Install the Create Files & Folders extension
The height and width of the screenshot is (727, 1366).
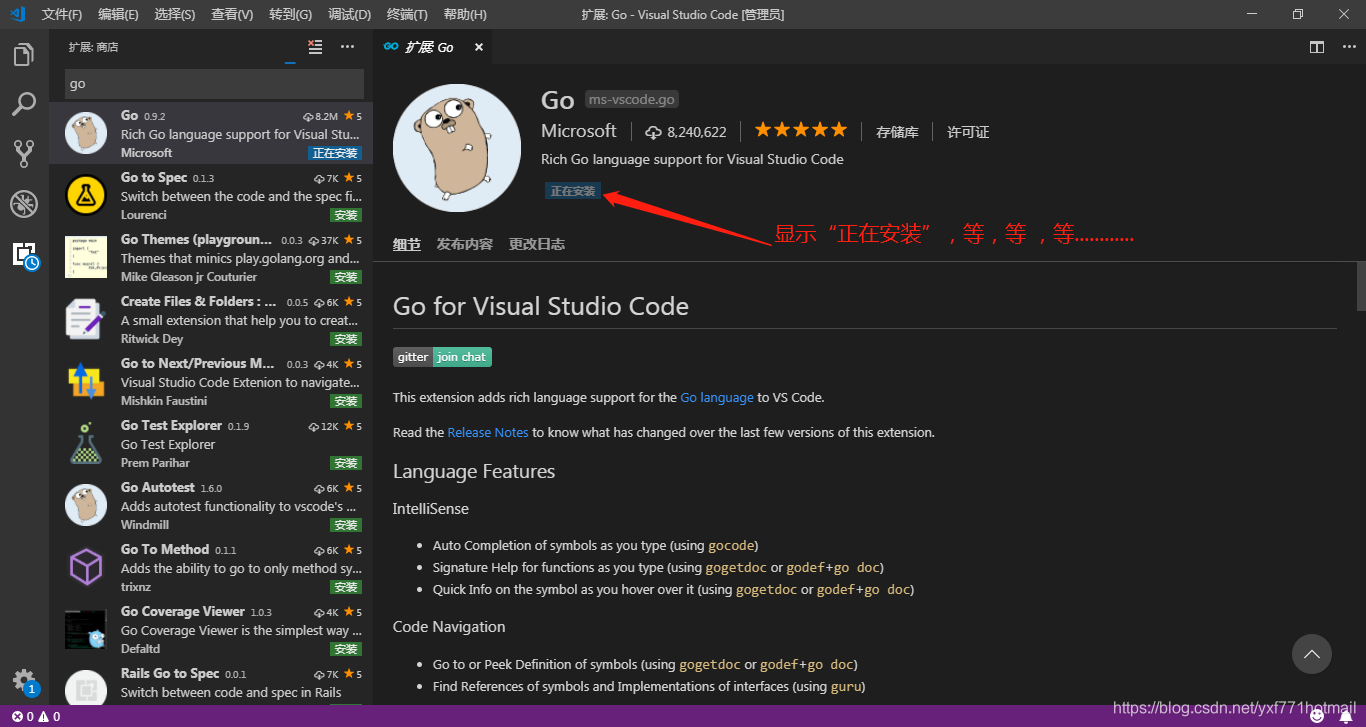[x=346, y=339]
